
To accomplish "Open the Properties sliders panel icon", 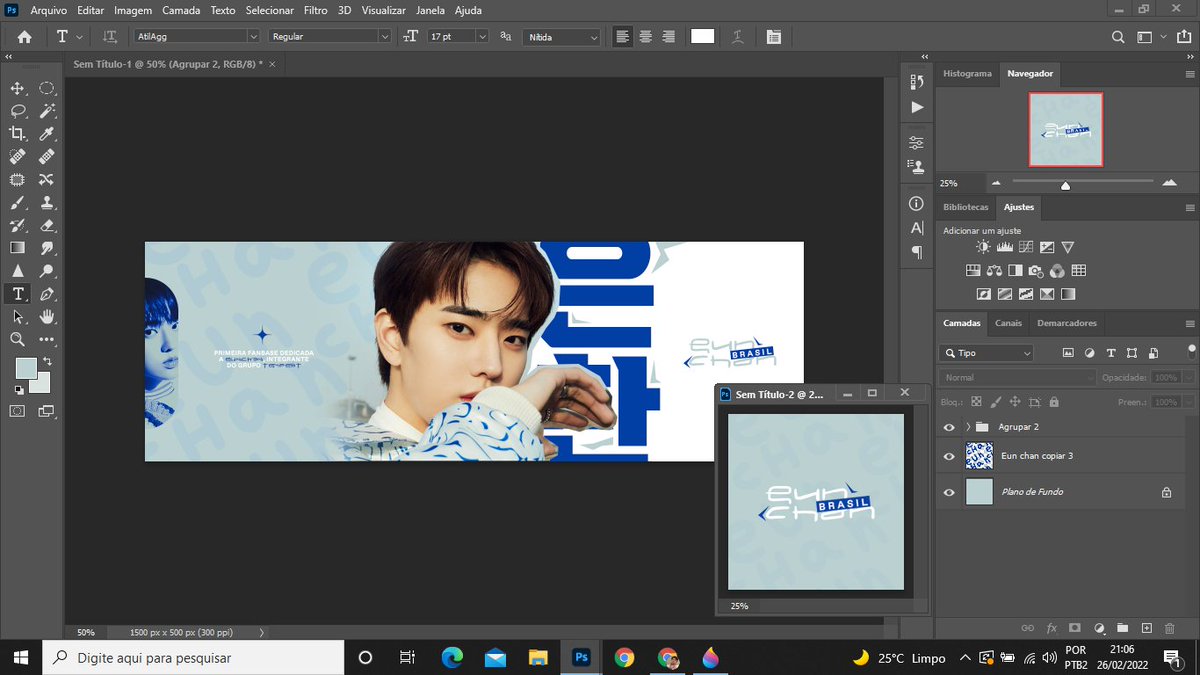I will pyautogui.click(x=917, y=143).
